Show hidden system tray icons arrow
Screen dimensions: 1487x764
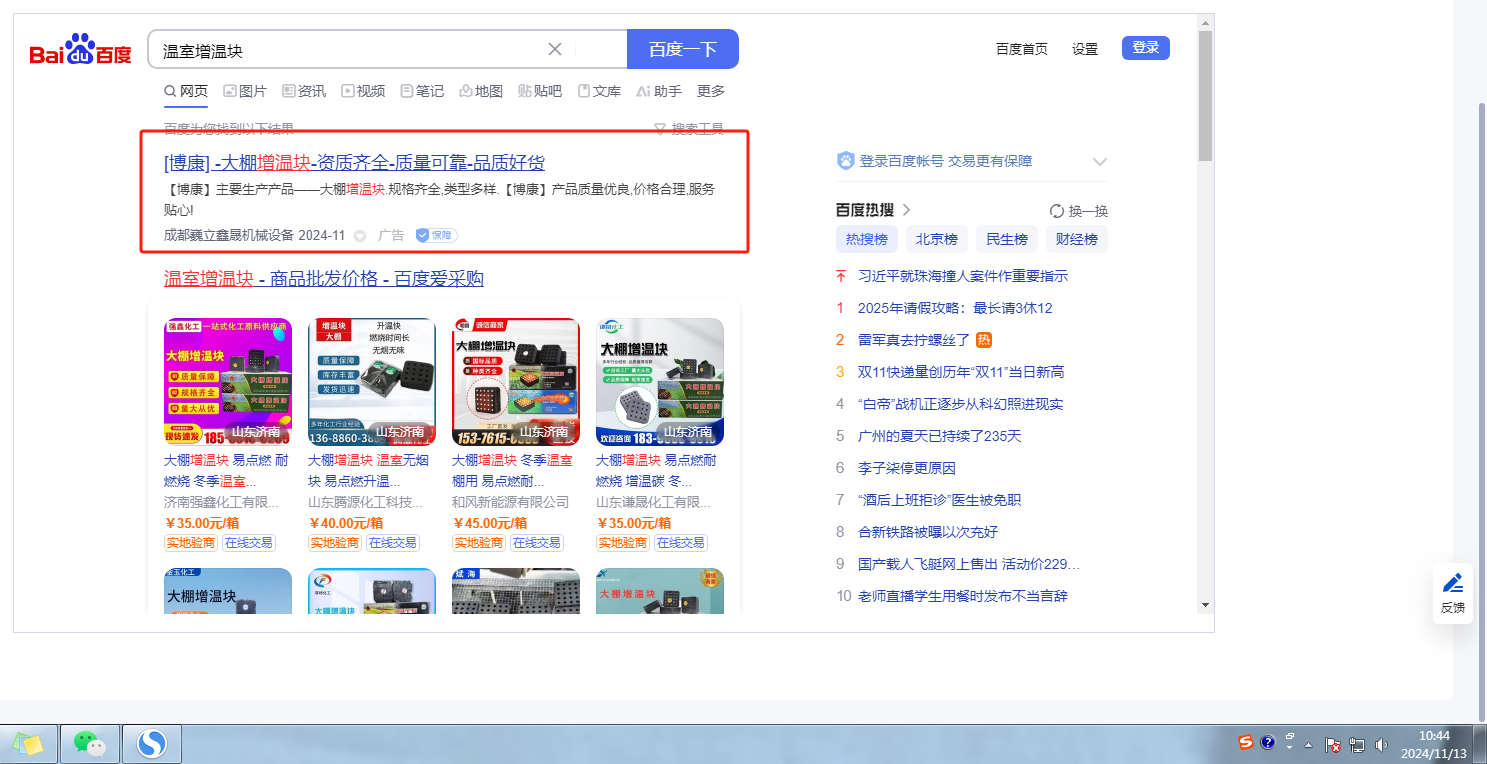click(1308, 744)
